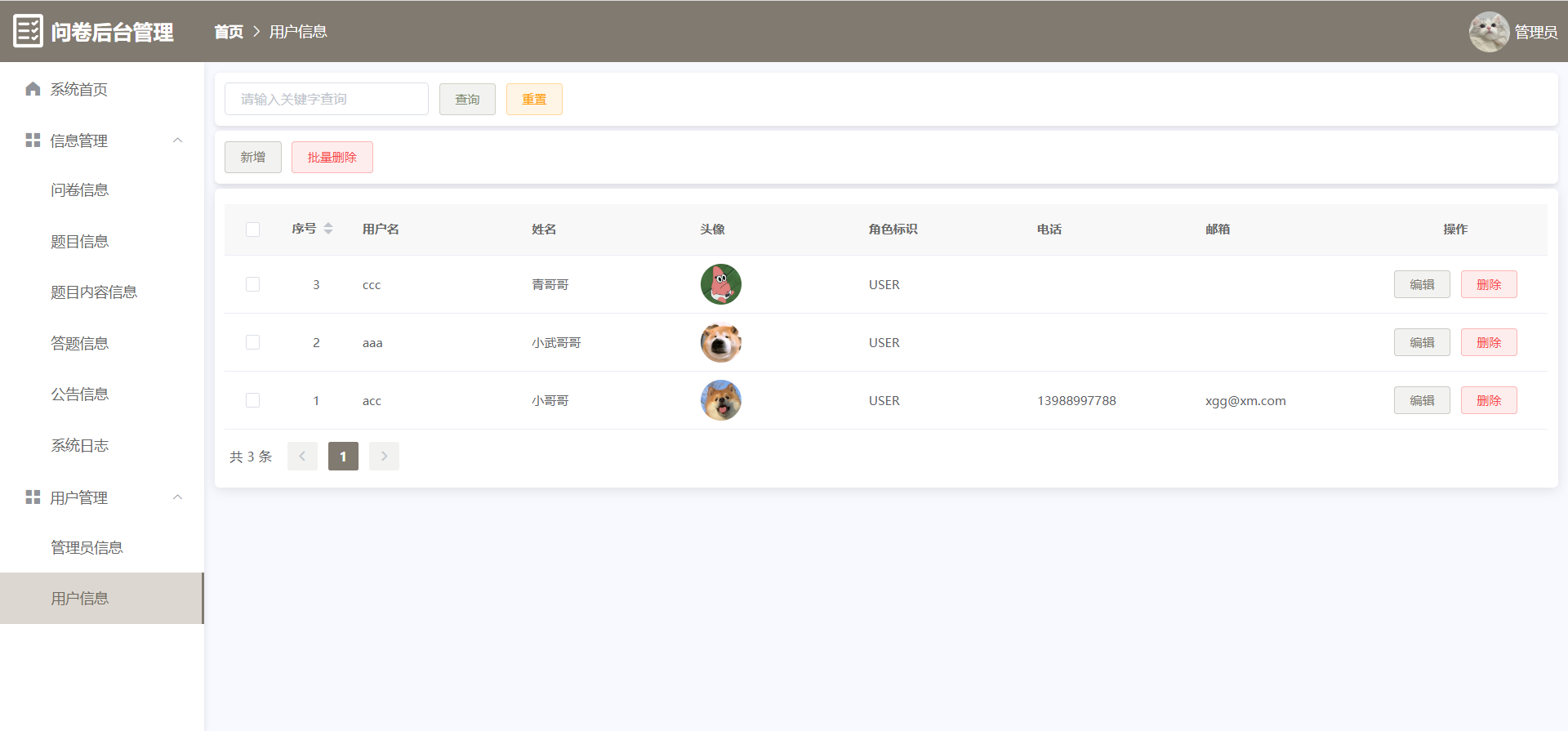
Task: Click the 问卷后台管理 title text
Action: click(x=113, y=32)
